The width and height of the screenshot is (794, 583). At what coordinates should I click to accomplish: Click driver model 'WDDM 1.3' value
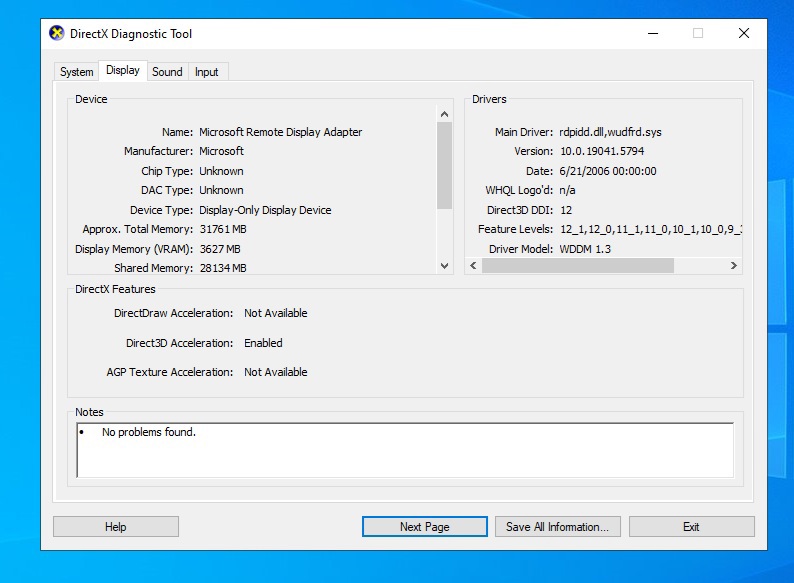pos(585,249)
